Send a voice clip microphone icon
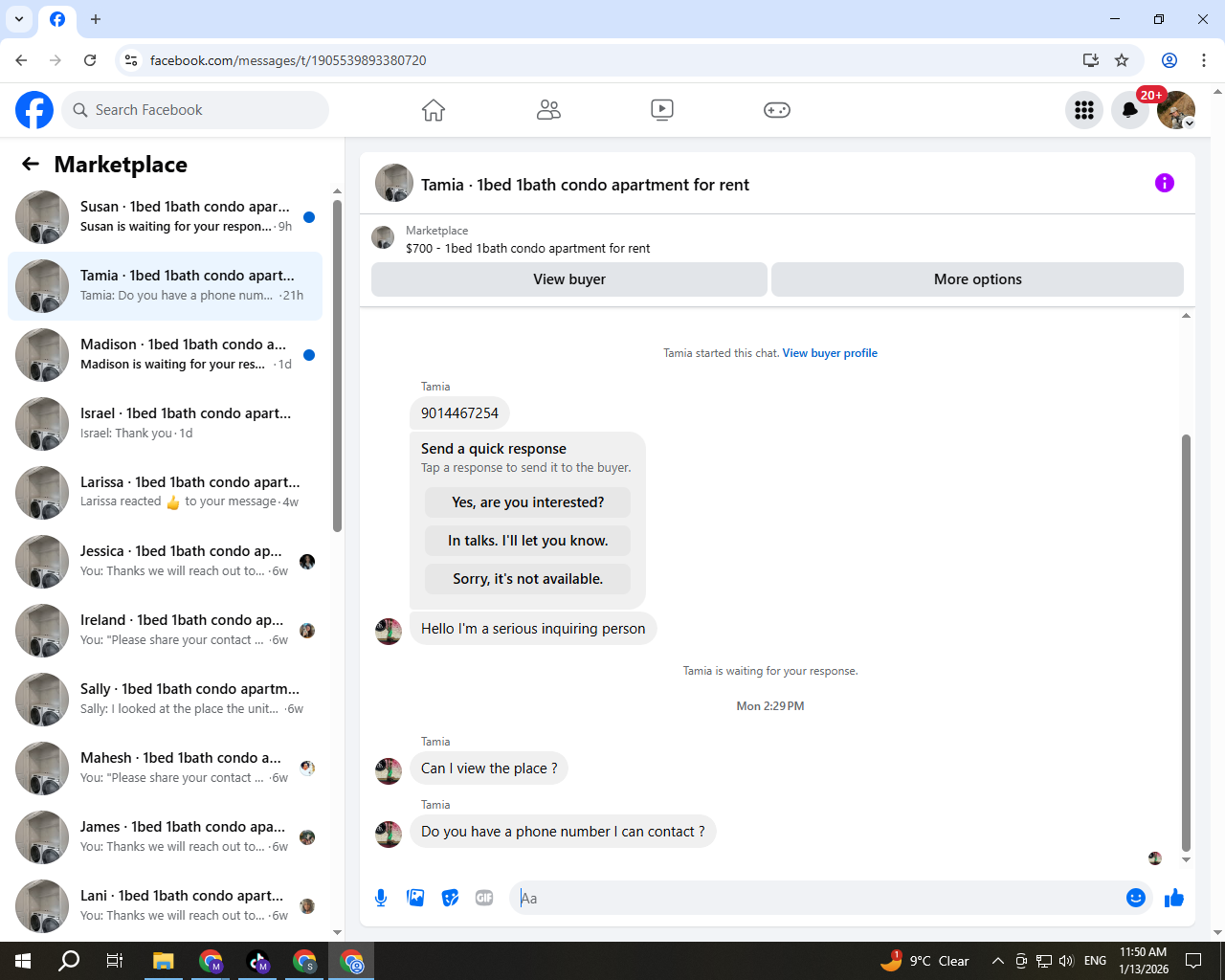 tap(381, 898)
